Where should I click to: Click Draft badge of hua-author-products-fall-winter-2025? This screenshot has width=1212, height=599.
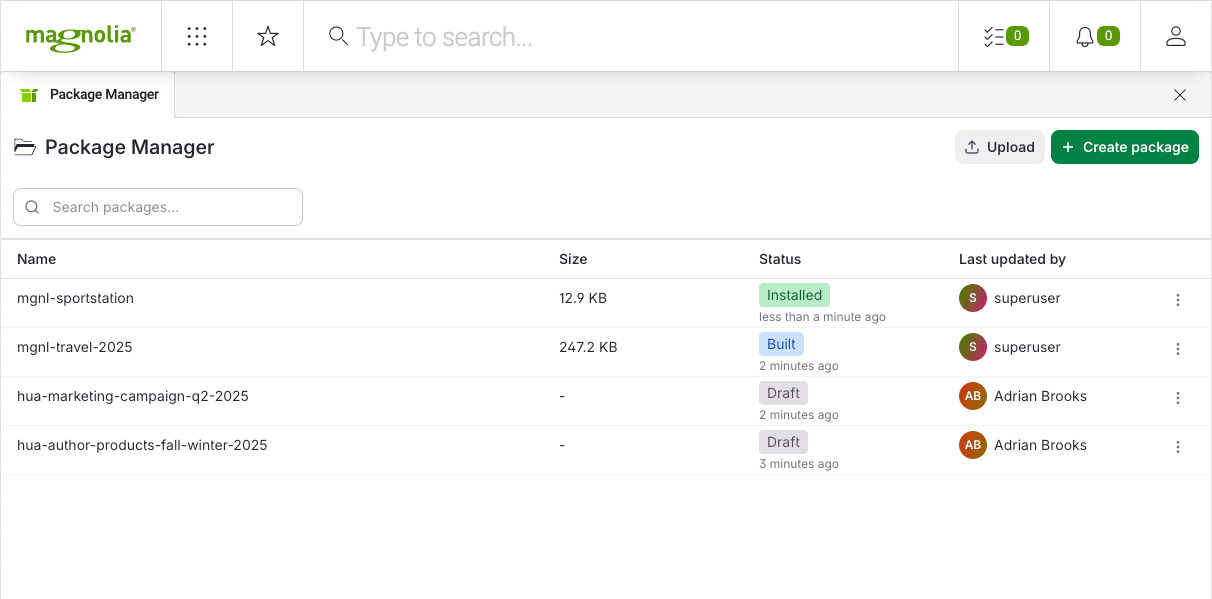[783, 442]
